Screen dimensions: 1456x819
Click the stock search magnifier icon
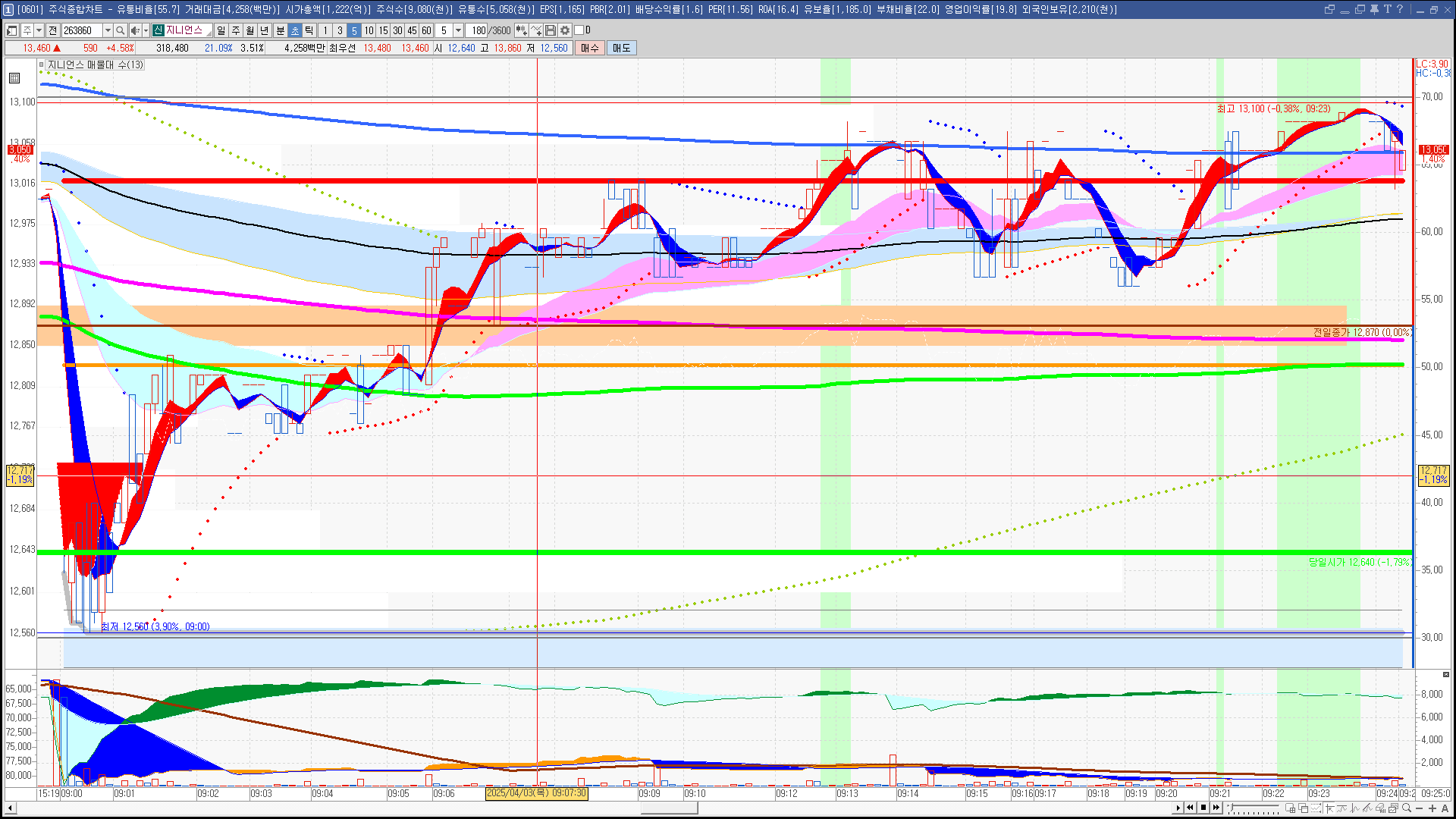(120, 30)
